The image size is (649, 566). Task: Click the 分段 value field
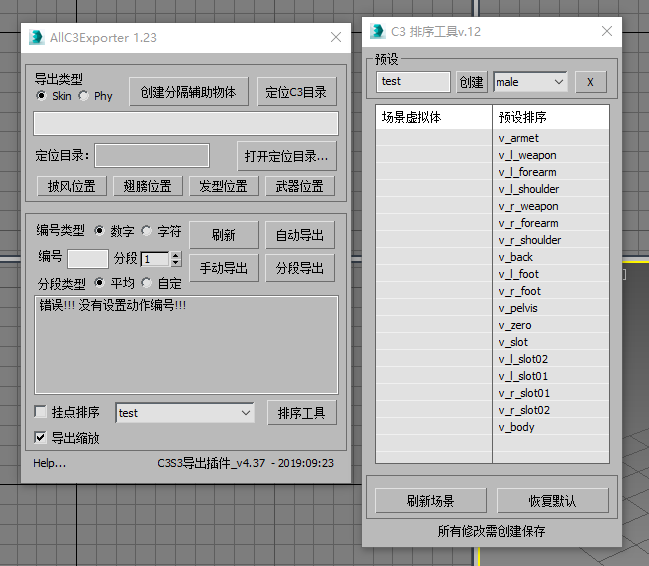(x=155, y=259)
